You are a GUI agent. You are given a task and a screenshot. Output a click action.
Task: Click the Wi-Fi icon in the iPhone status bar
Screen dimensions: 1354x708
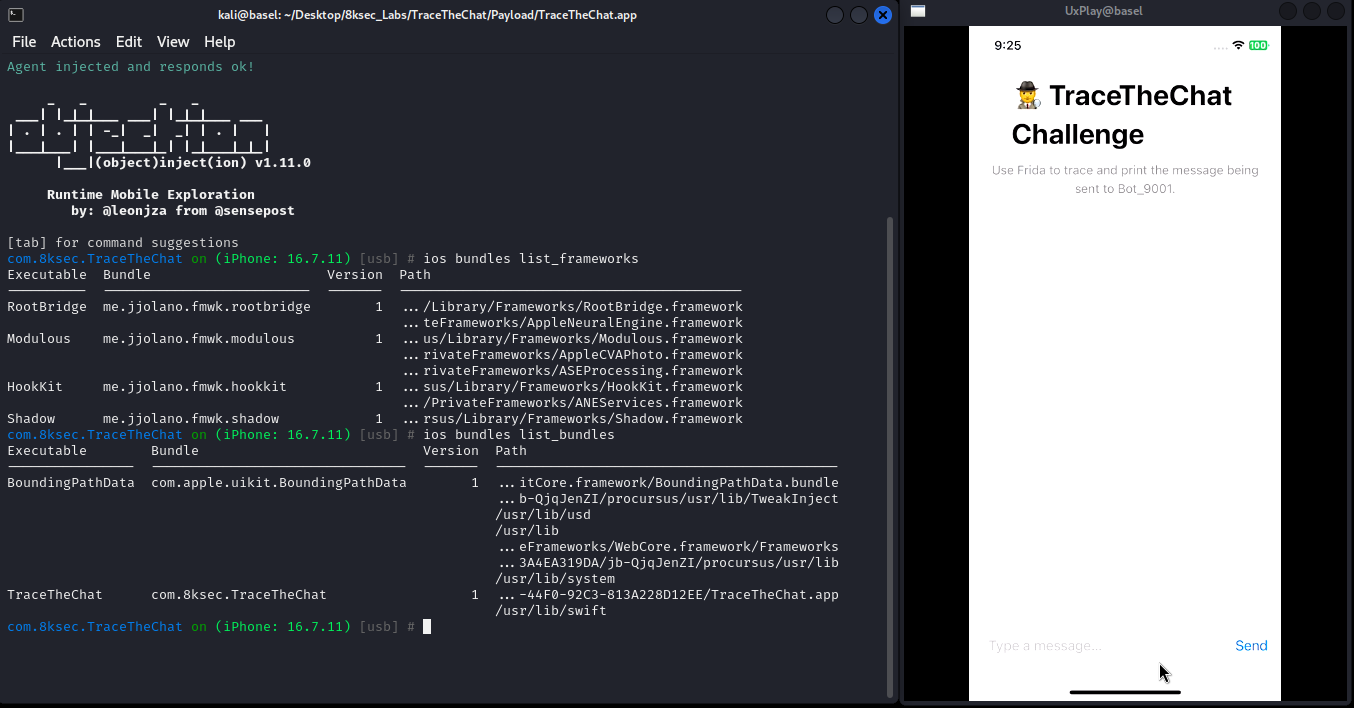click(1238, 46)
